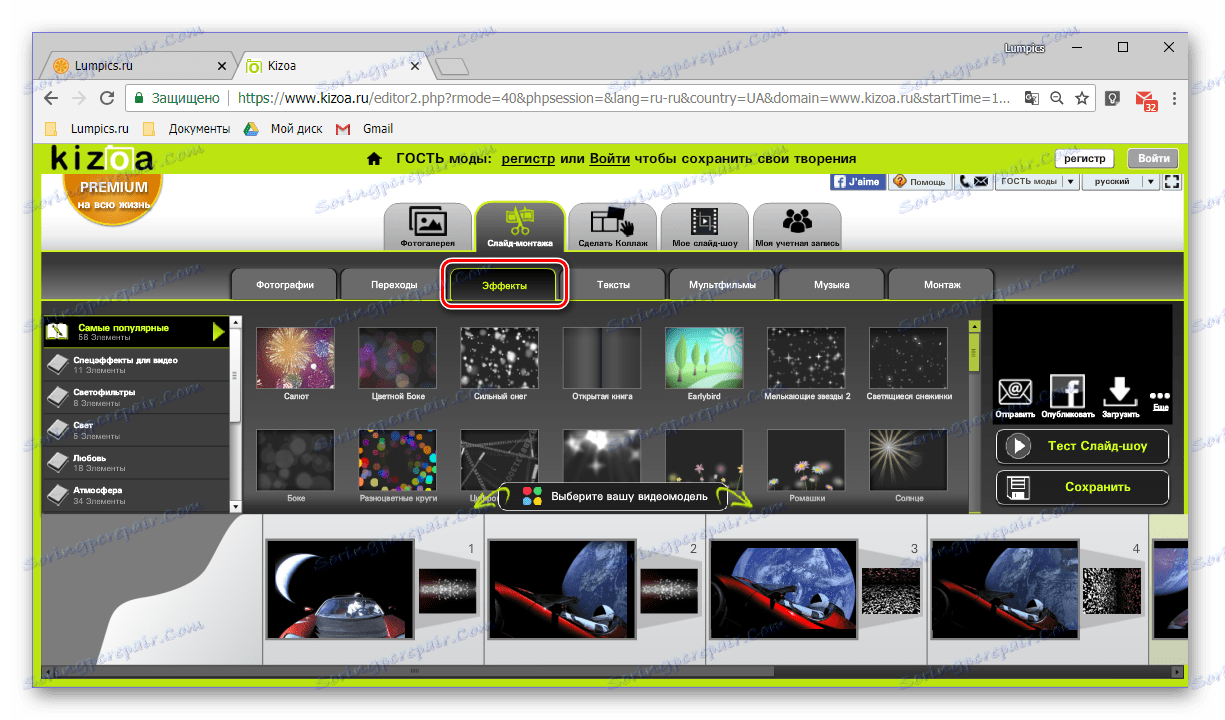Select slide 2 photo in timeline

[562, 589]
